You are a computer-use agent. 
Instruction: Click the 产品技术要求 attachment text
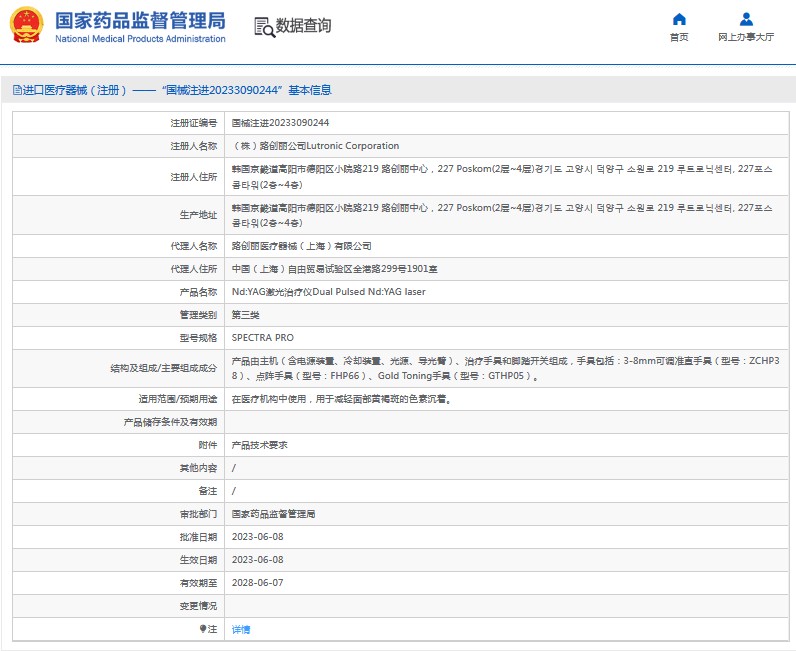(259, 445)
